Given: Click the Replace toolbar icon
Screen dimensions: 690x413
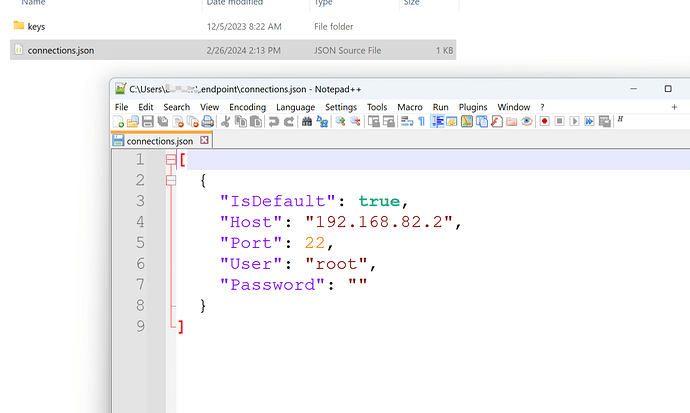Looking at the screenshot, I should point(322,121).
